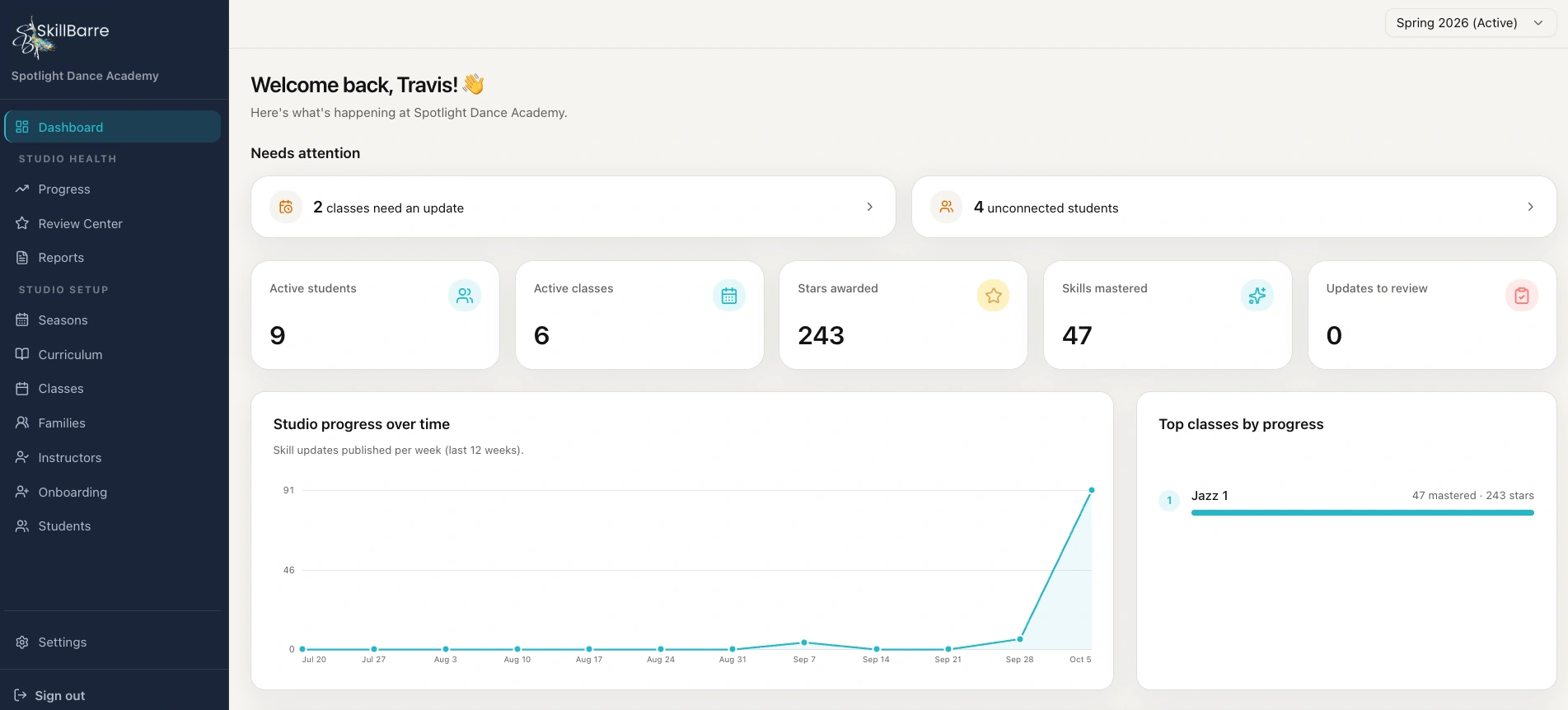View the 4 unconnected students card
This screenshot has width=1568, height=710.
pos(1234,207)
